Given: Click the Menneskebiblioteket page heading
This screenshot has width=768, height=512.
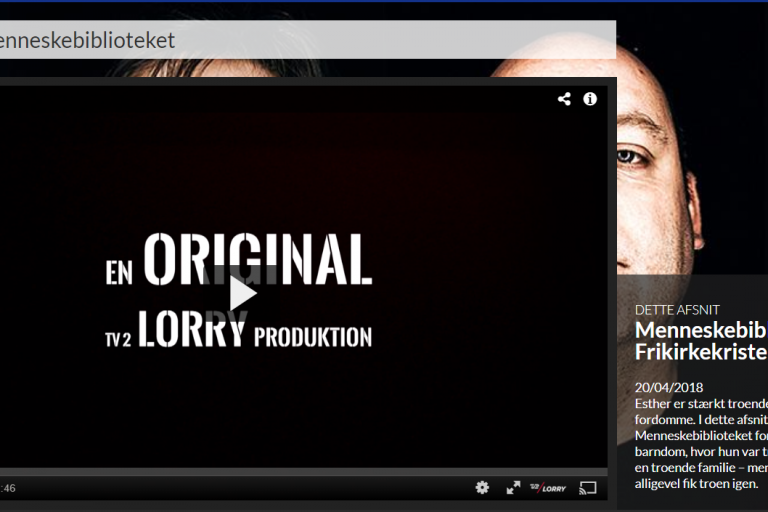Looking at the screenshot, I should coord(88,40).
